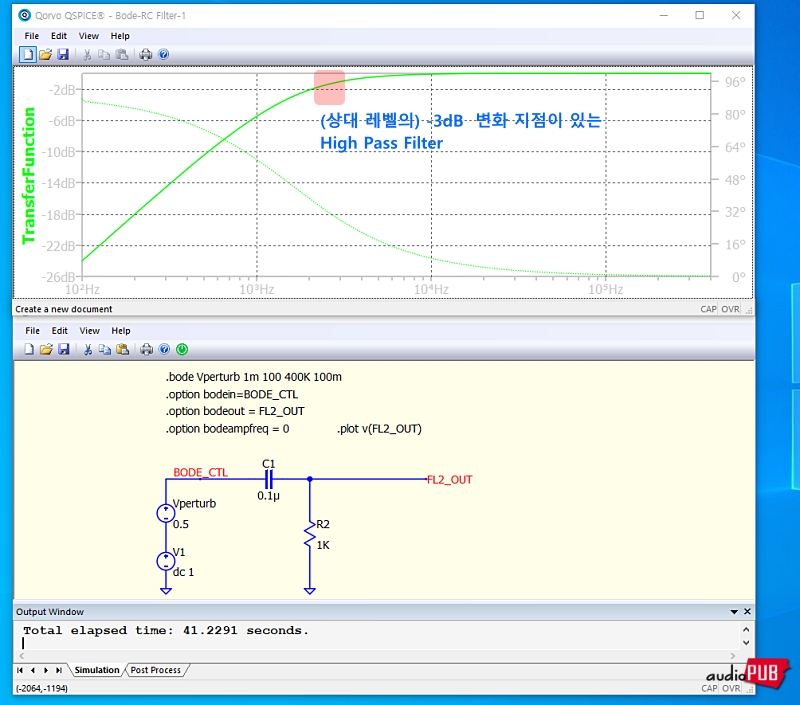Click Print icon in waveform viewer toolbar
This screenshot has width=800, height=705.
coord(146,55)
